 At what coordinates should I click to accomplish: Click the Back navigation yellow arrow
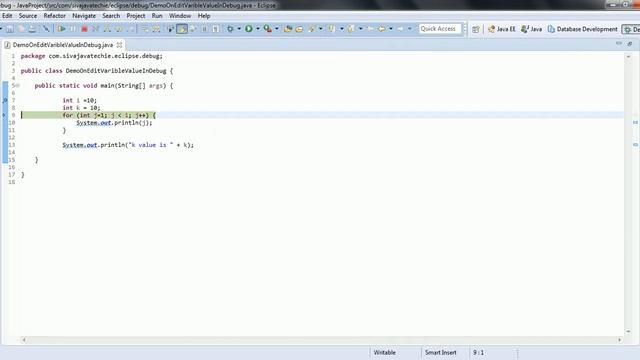381,29
